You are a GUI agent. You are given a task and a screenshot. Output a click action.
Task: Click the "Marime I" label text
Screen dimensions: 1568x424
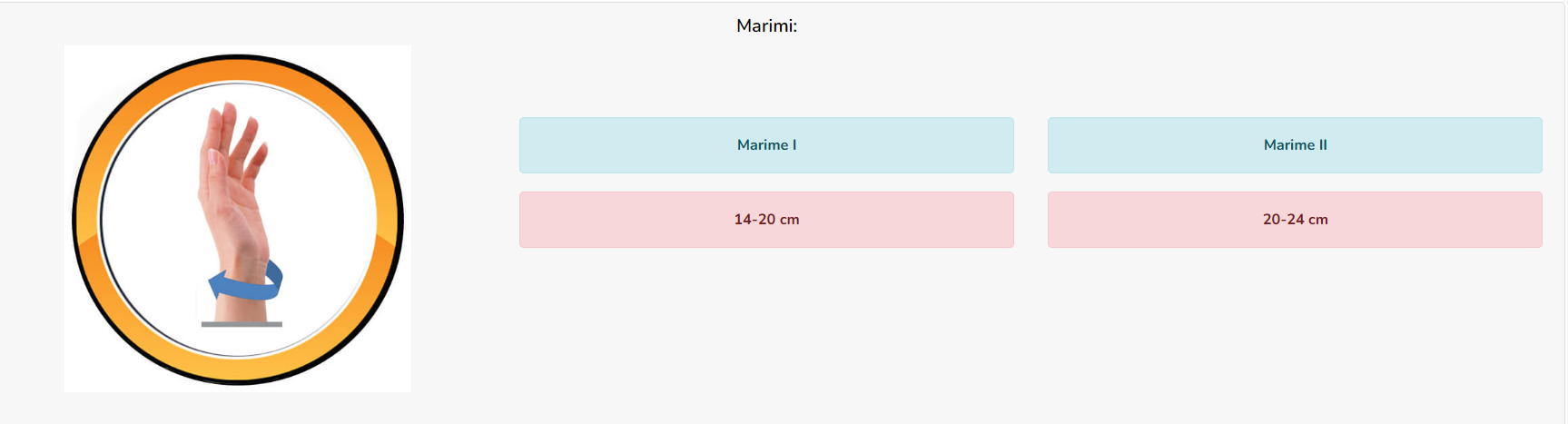click(x=766, y=145)
